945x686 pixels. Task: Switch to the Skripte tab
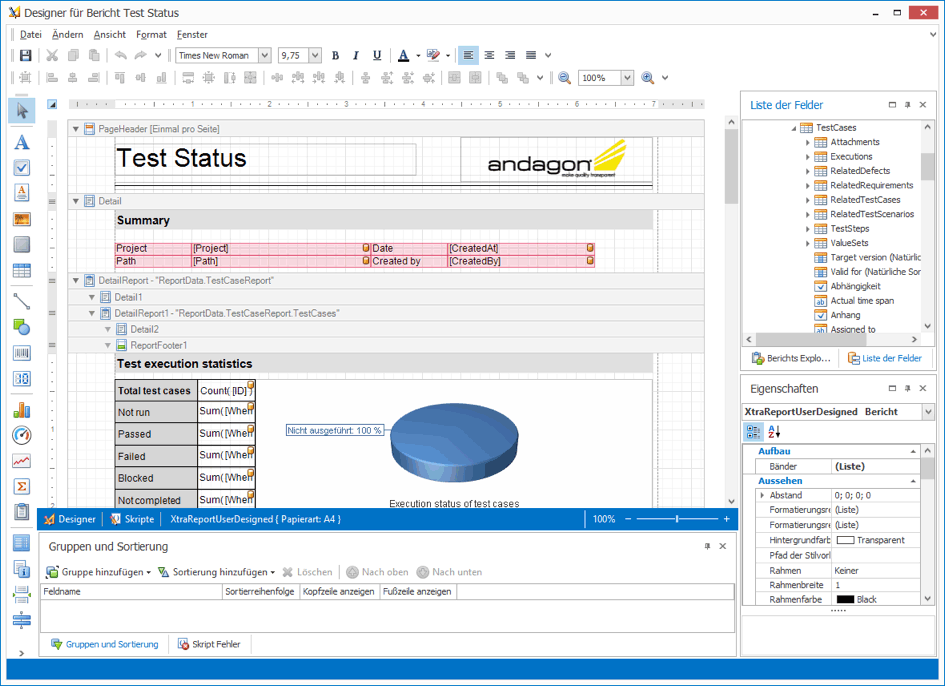(x=132, y=519)
